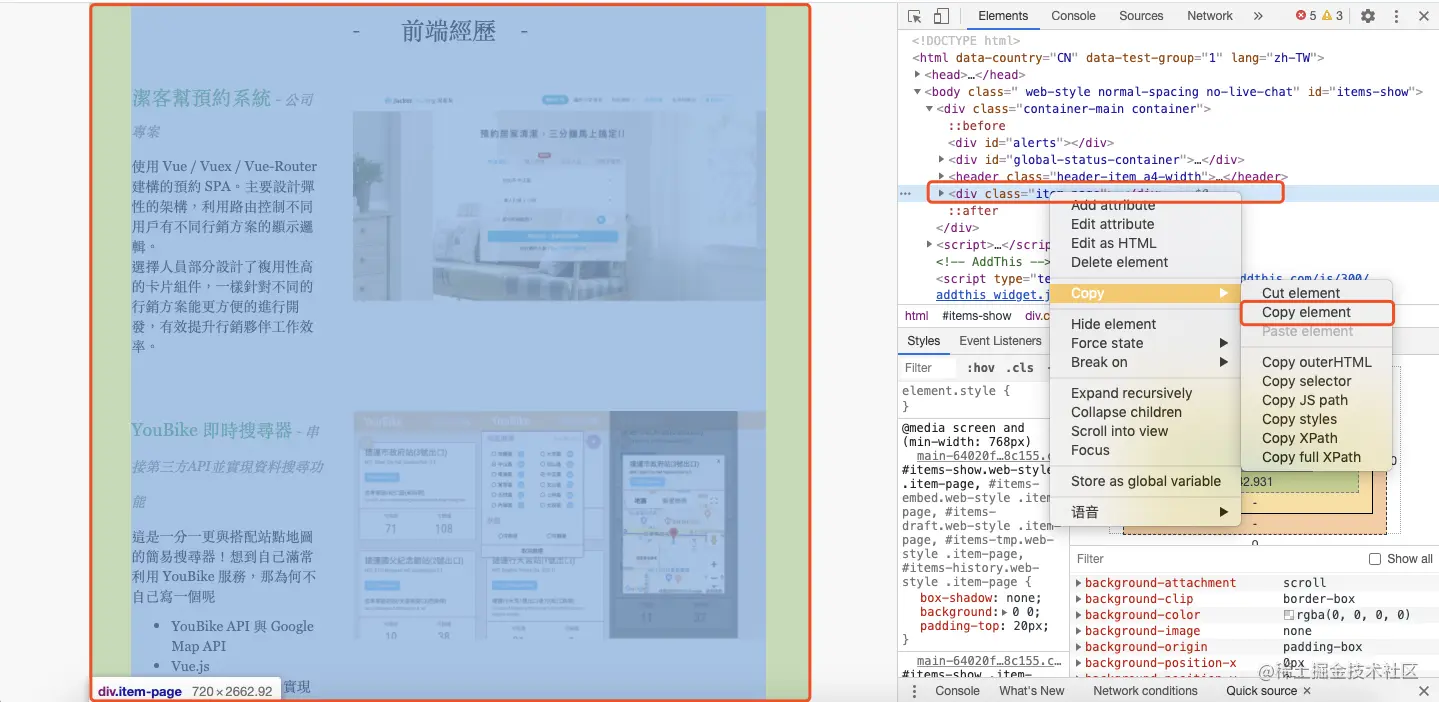Open the background-color swatch in Computed
Screen dimensions: 1439x702
1289,615
